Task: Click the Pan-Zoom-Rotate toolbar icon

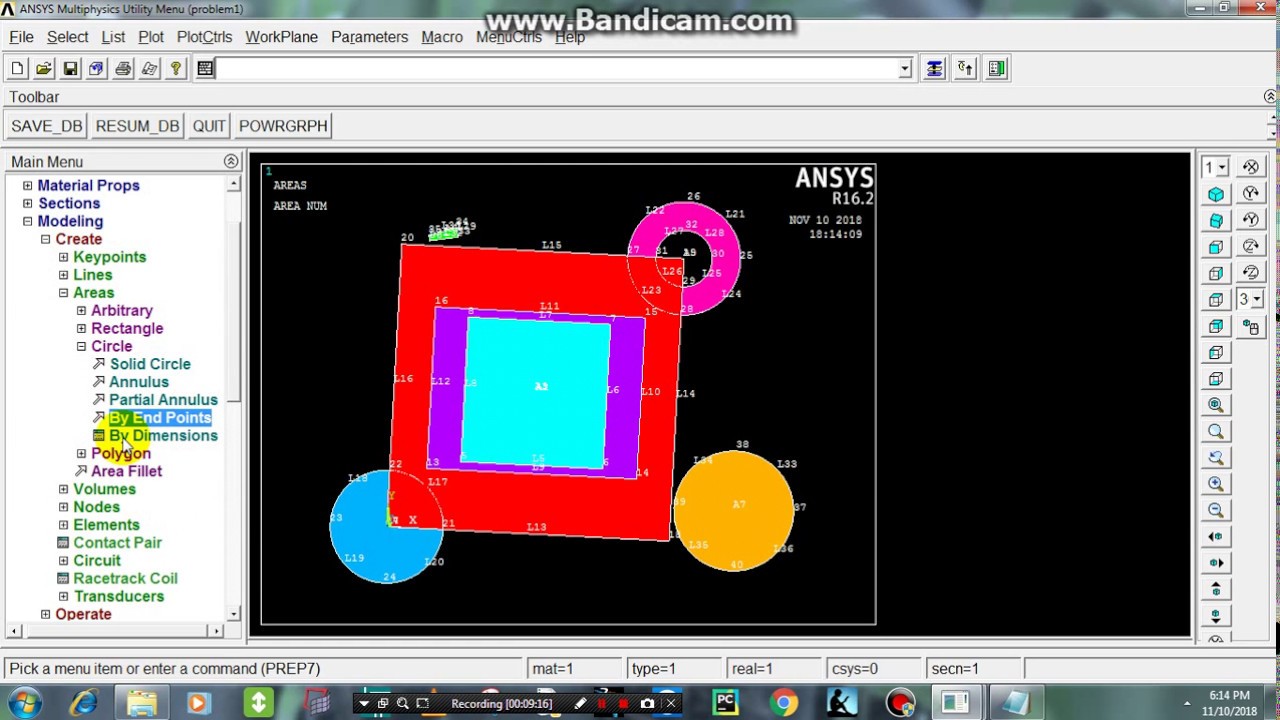Action: [x=96, y=68]
